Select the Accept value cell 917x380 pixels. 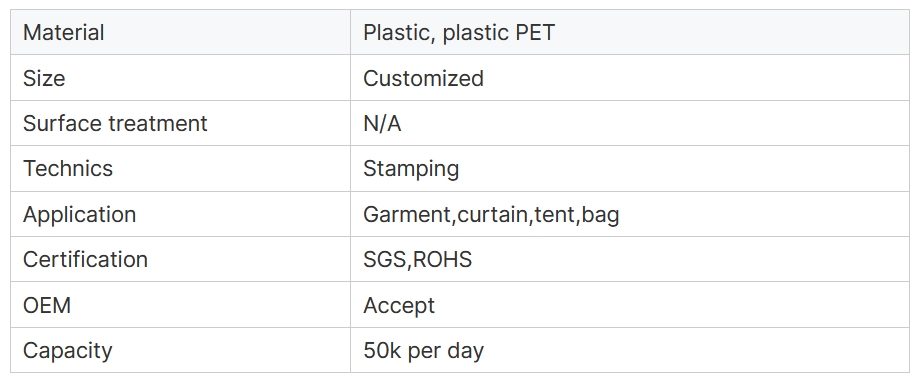pos(630,305)
